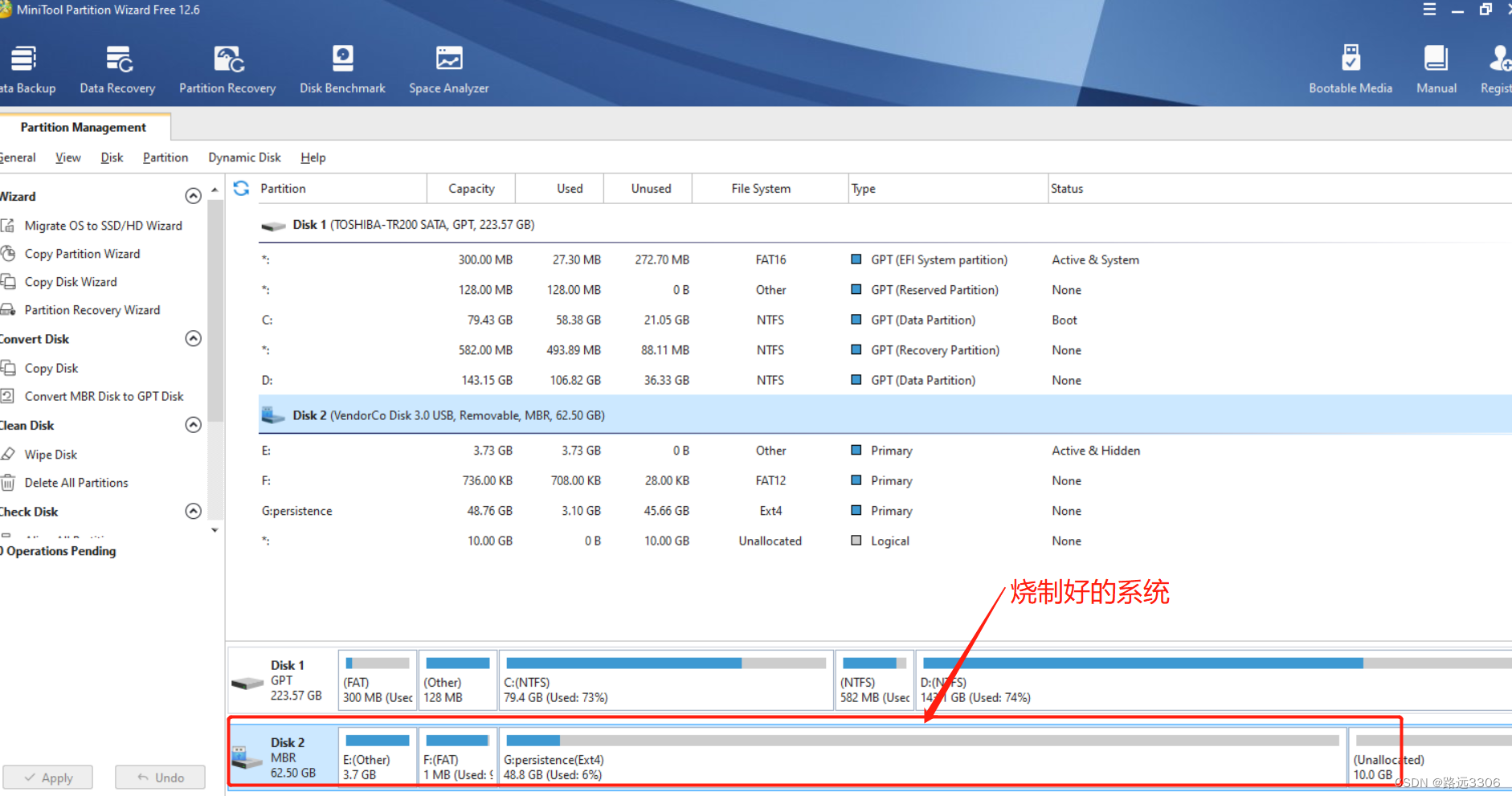Select Disk 2 VendorCo USB header row

[885, 415]
